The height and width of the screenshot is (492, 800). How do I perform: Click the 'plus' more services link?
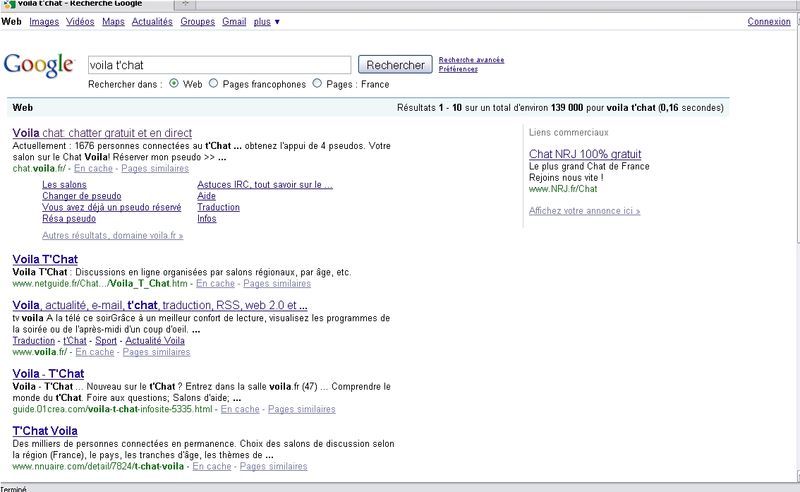pyautogui.click(x=262, y=21)
